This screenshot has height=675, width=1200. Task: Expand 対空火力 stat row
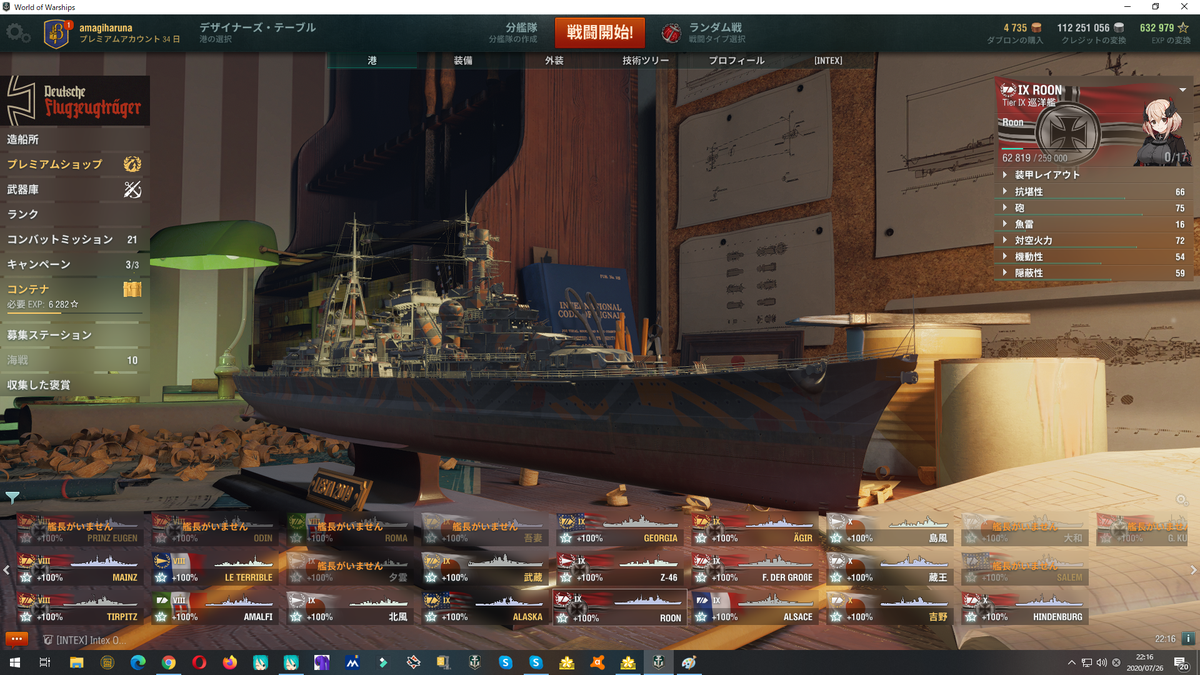tap(1093, 240)
